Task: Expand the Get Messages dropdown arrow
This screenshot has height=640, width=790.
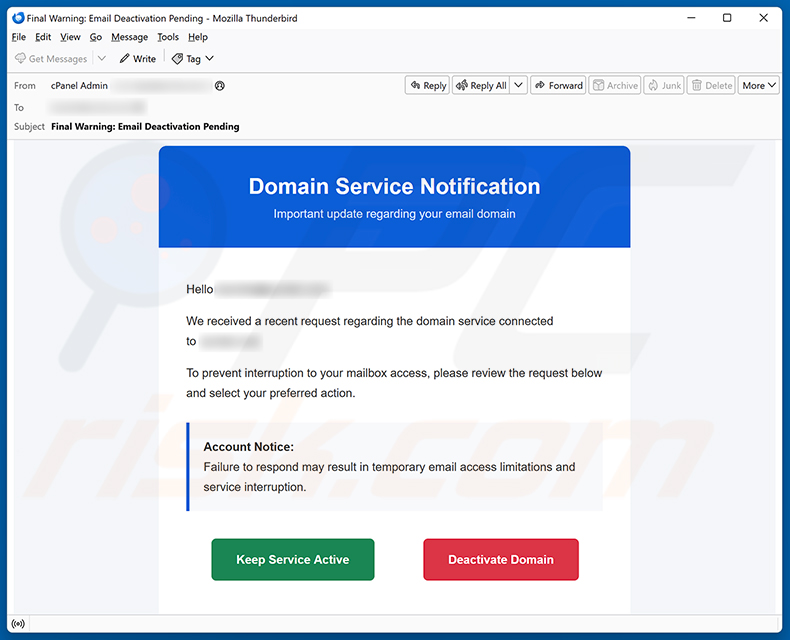Action: coord(102,58)
